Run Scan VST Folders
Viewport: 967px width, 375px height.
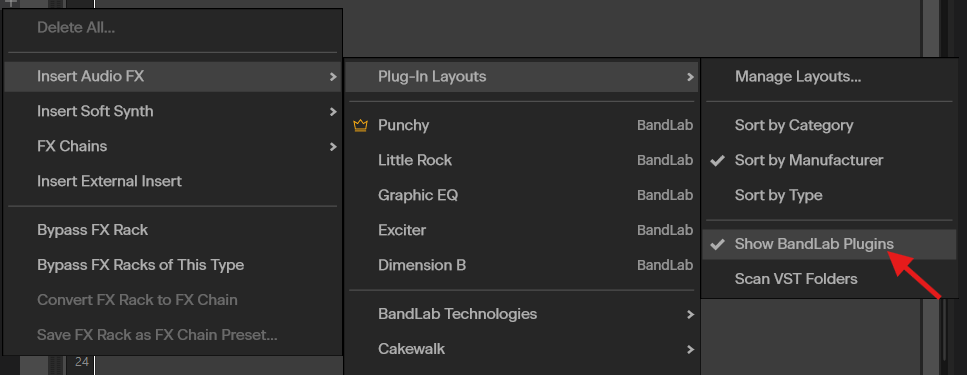pyautogui.click(x=829, y=279)
